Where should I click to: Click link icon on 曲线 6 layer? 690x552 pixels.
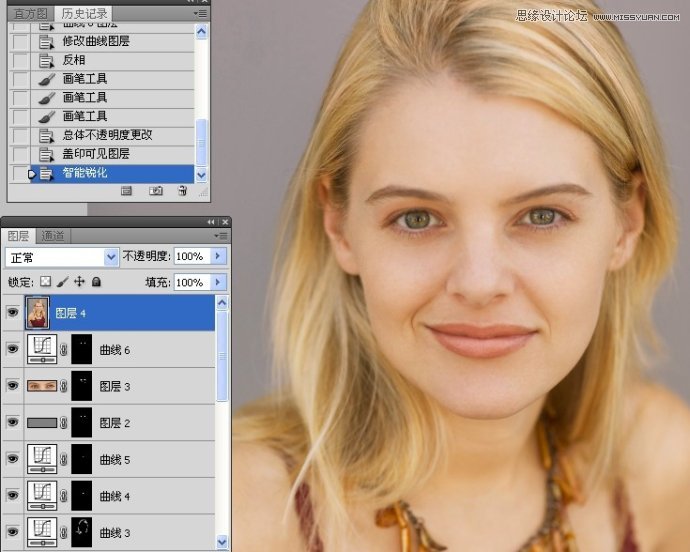tap(64, 350)
